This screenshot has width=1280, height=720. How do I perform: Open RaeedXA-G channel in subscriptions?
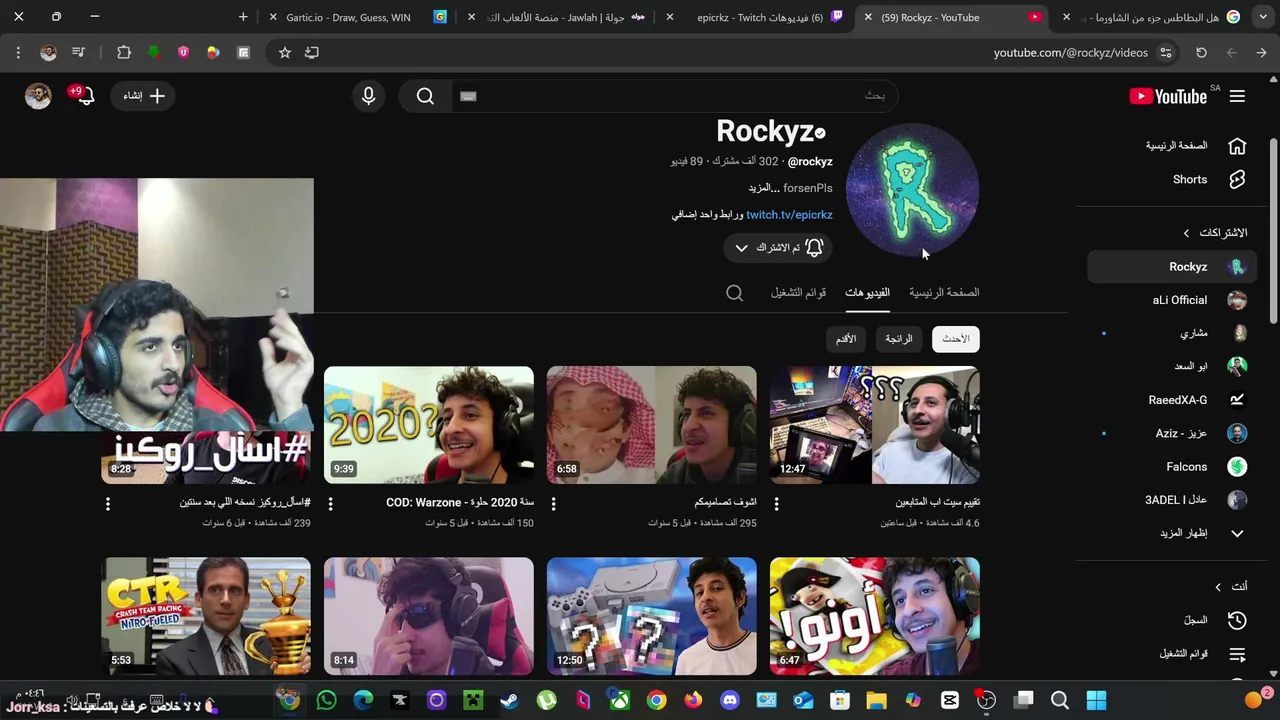pyautogui.click(x=1172, y=400)
